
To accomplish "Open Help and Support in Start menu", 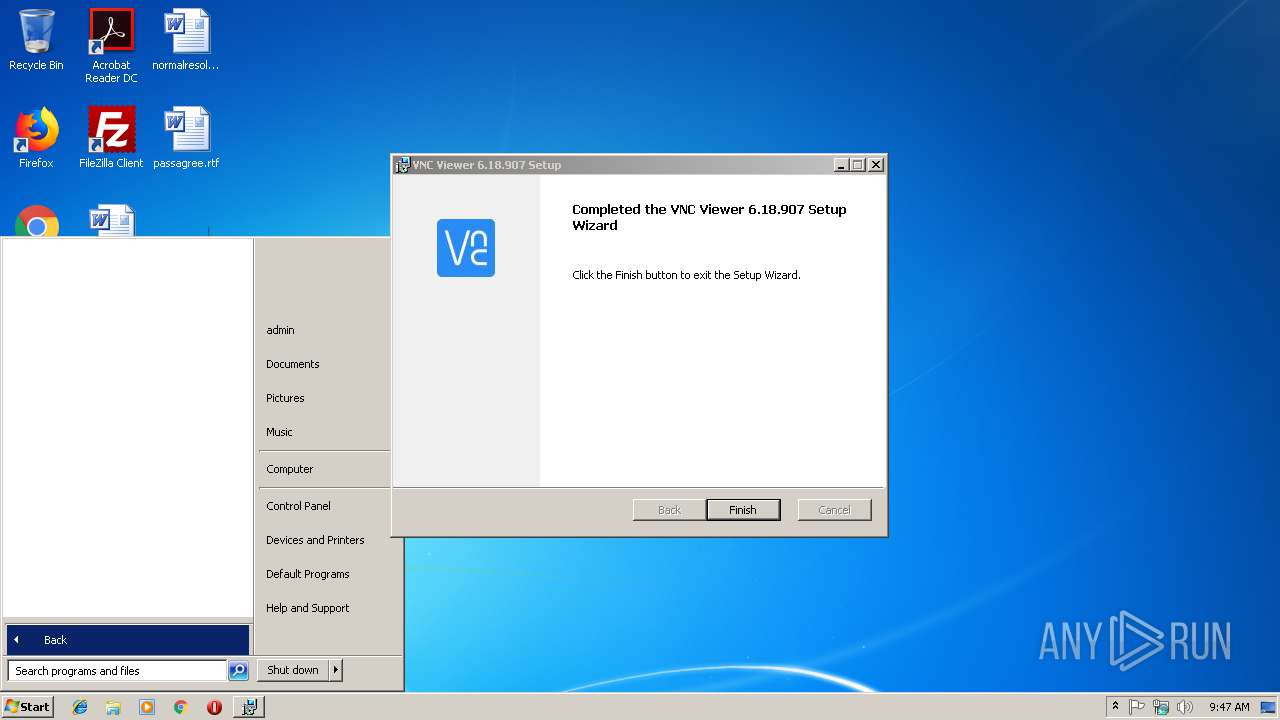I will [308, 608].
